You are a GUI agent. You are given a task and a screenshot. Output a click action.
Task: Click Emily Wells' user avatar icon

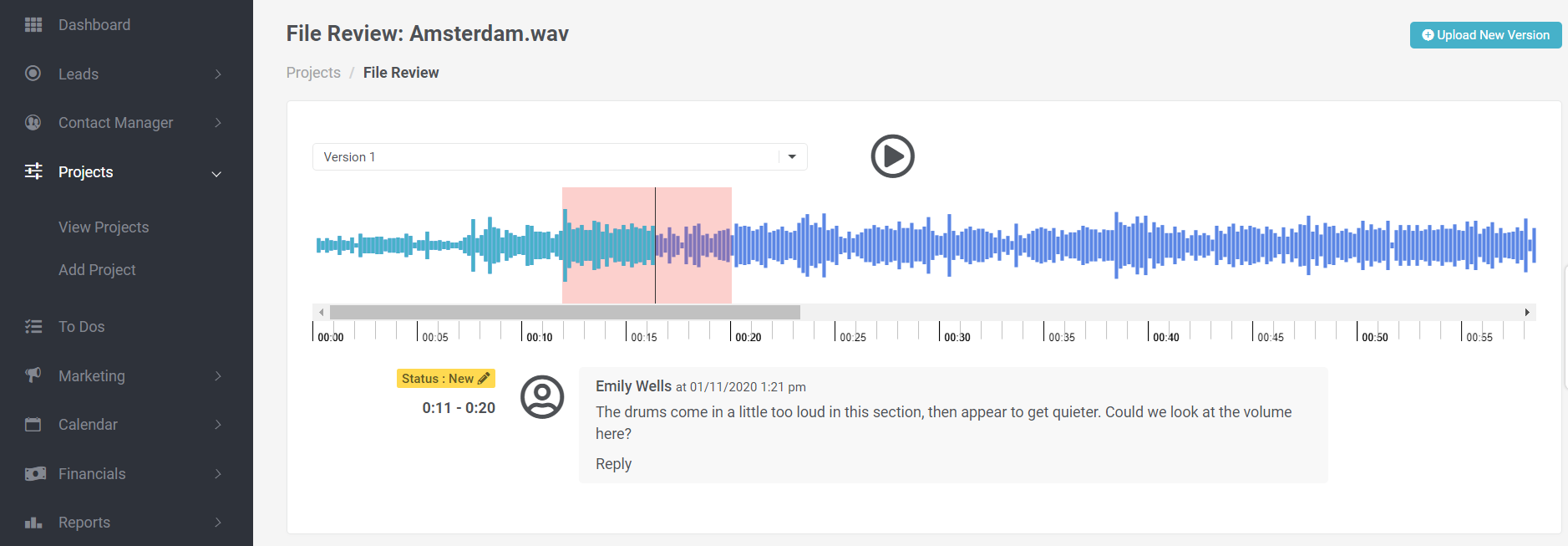click(542, 396)
